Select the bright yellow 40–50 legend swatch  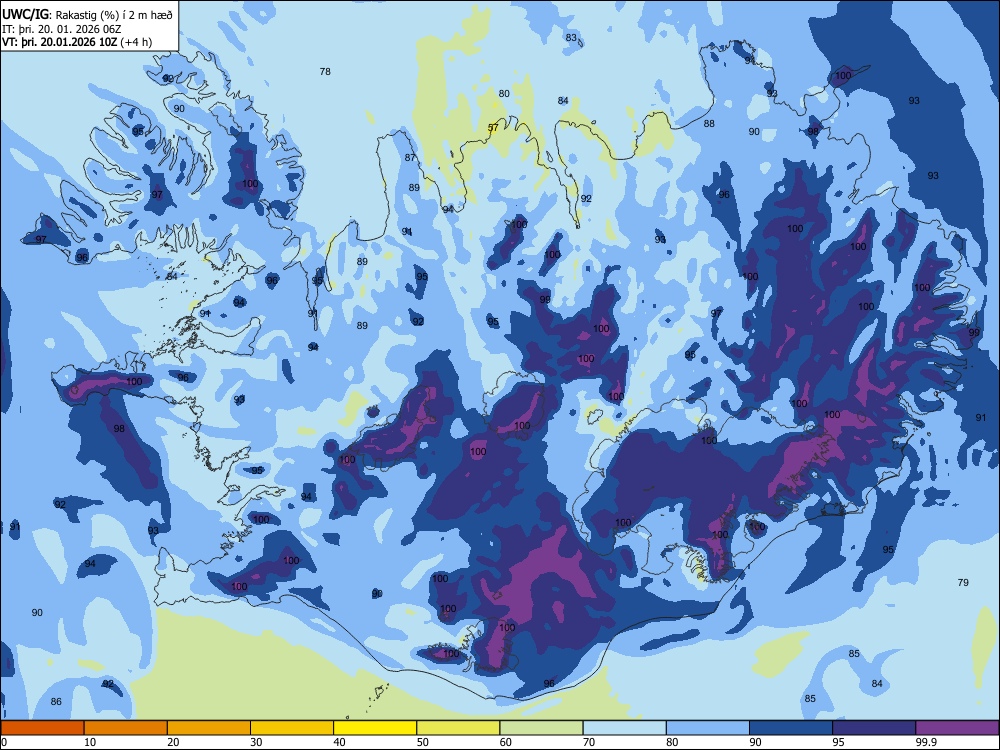[375, 728]
